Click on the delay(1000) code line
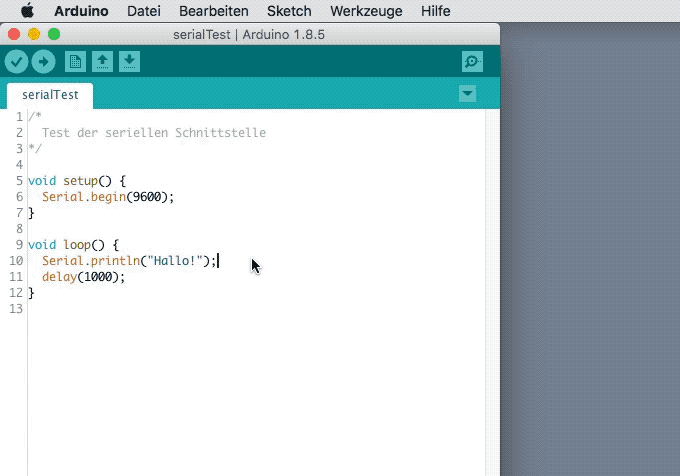The image size is (680, 476). click(83, 277)
